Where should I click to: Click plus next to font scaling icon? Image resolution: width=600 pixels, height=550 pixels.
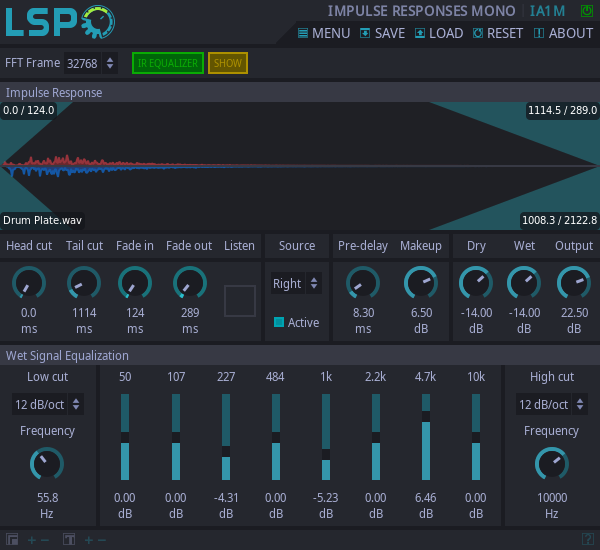[x=89, y=540]
